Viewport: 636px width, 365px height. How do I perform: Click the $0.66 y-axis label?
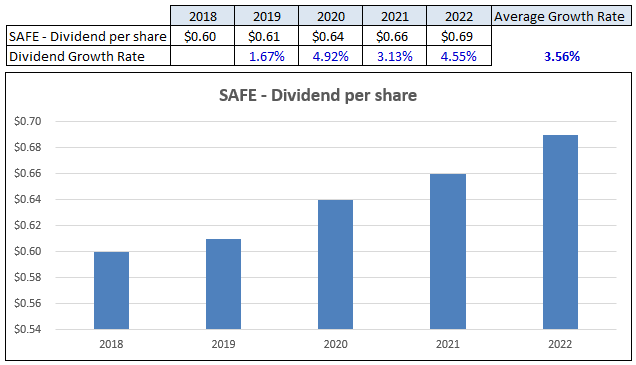[28, 173]
